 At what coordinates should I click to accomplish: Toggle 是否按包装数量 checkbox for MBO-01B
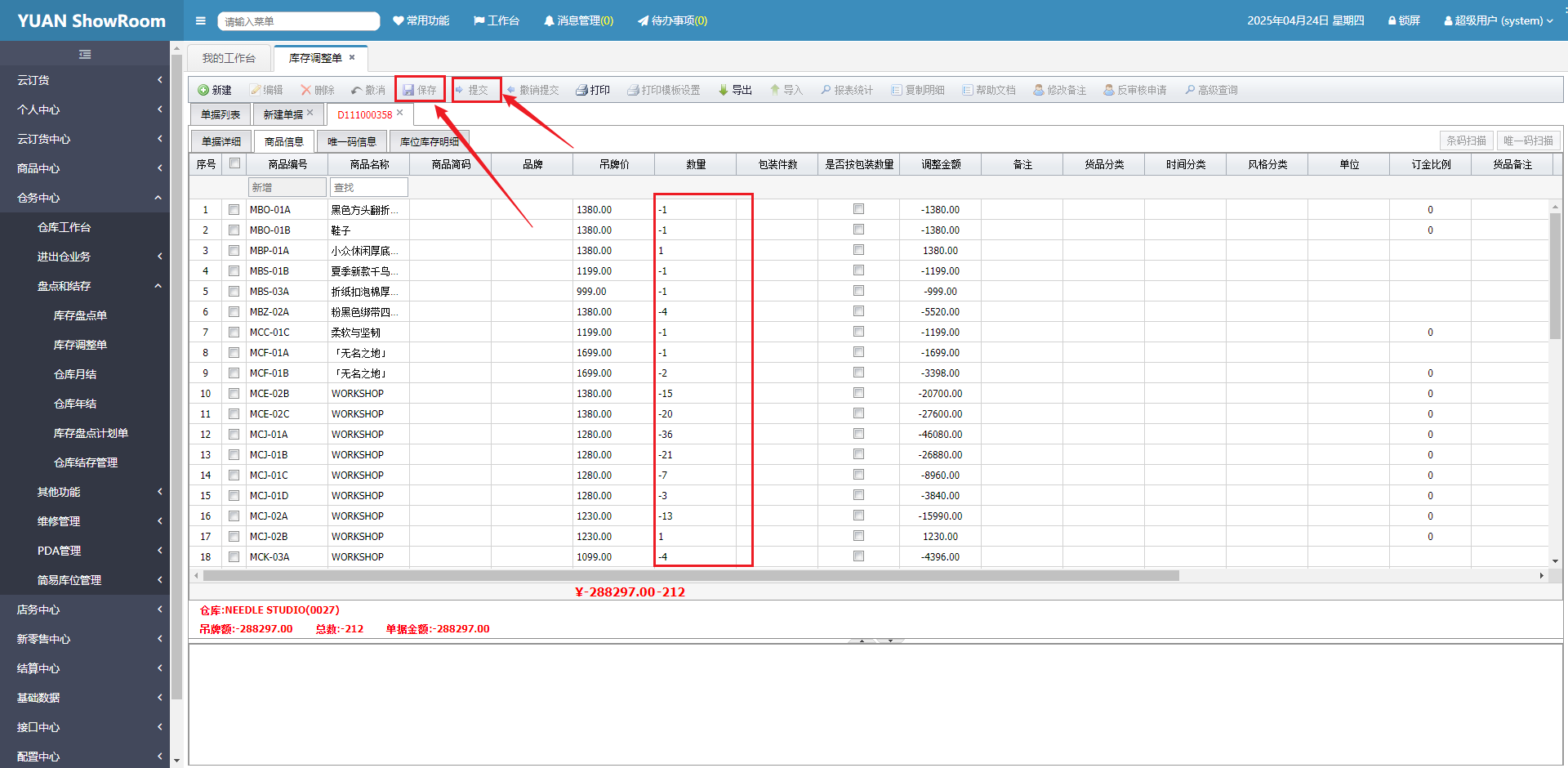click(x=858, y=230)
